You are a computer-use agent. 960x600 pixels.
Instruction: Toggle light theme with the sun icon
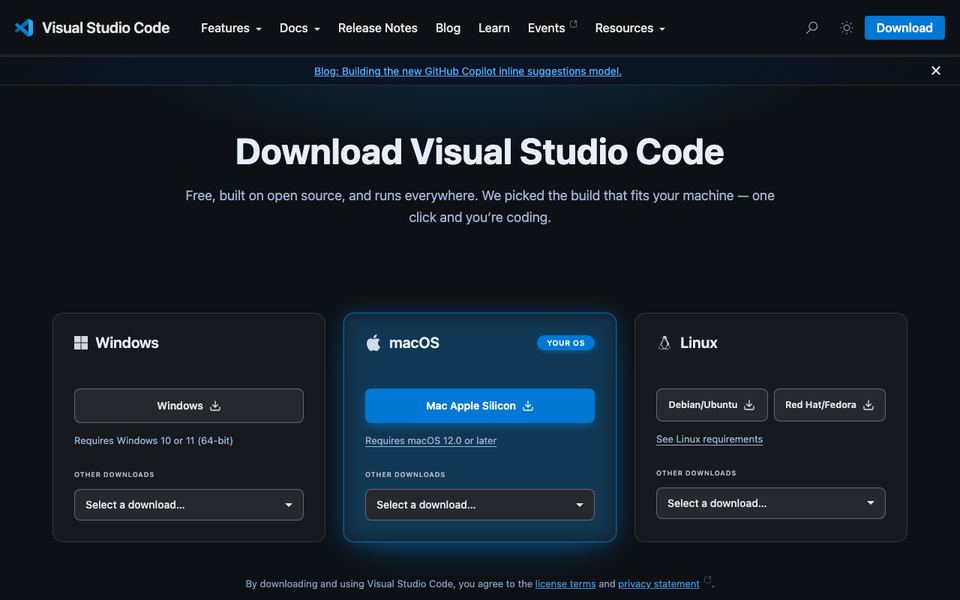click(847, 28)
